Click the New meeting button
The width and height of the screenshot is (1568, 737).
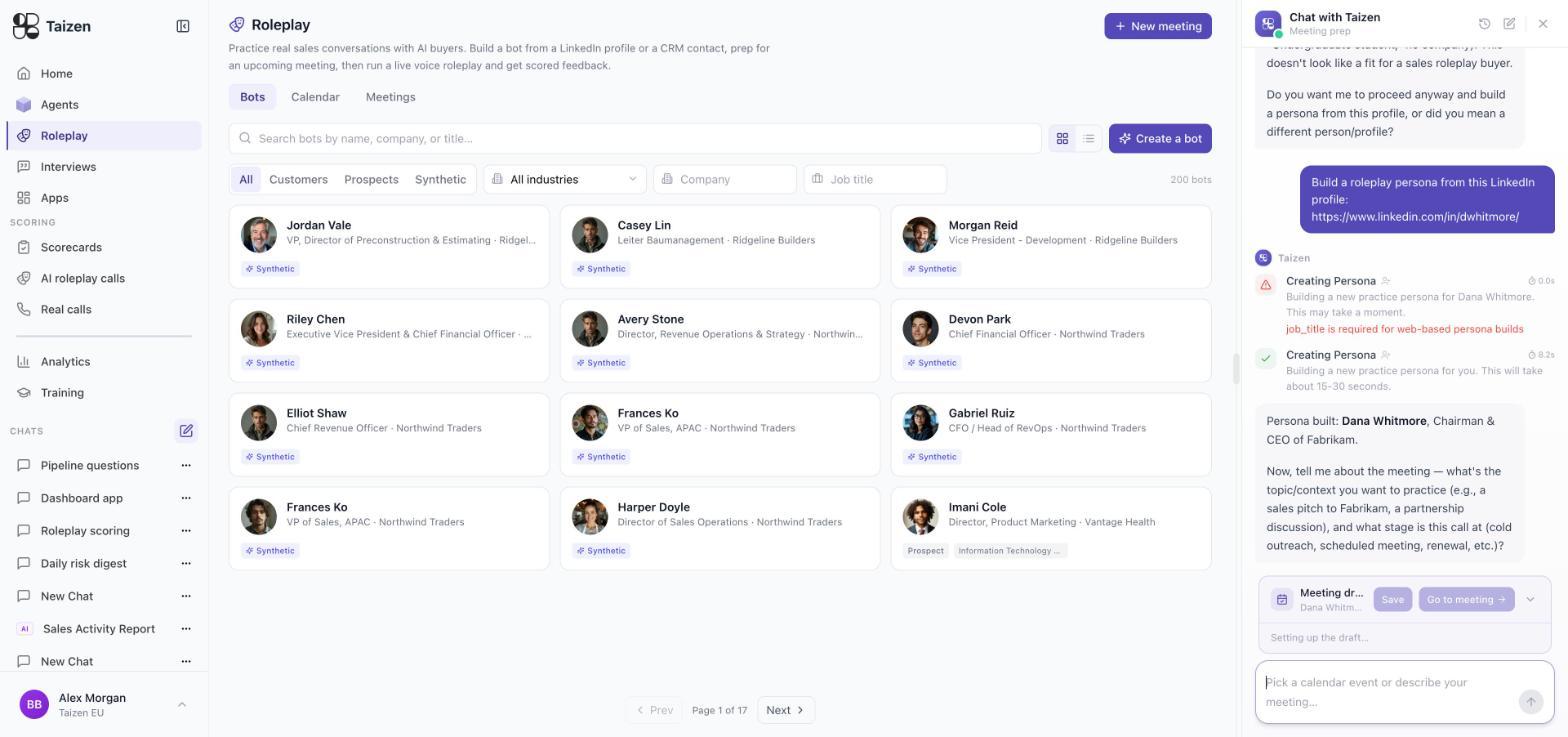[1158, 26]
